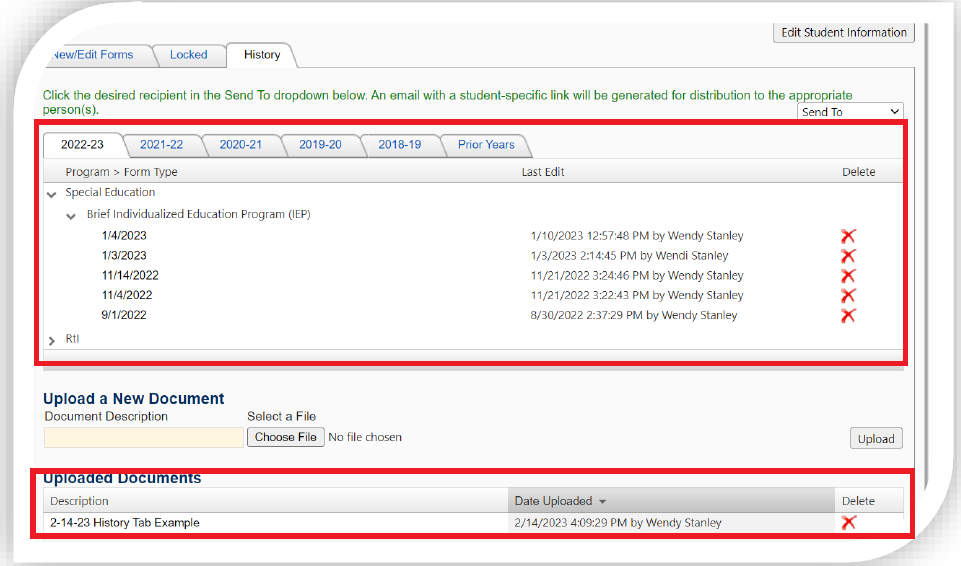Image resolution: width=961 pixels, height=566 pixels.
Task: Delete the 1/4/2023 IEP form entry
Action: (x=848, y=236)
